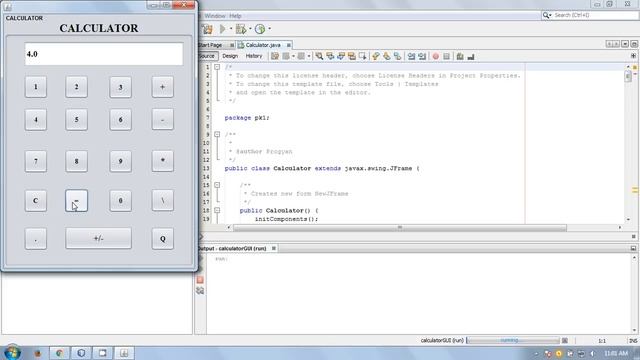The image size is (640, 360).
Task: Open the Window menu in NetBeans
Action: [215, 16]
